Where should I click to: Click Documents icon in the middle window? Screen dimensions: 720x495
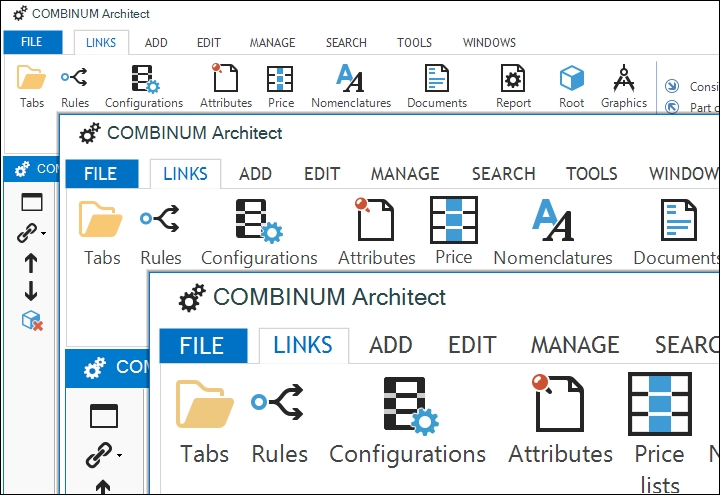click(x=679, y=220)
